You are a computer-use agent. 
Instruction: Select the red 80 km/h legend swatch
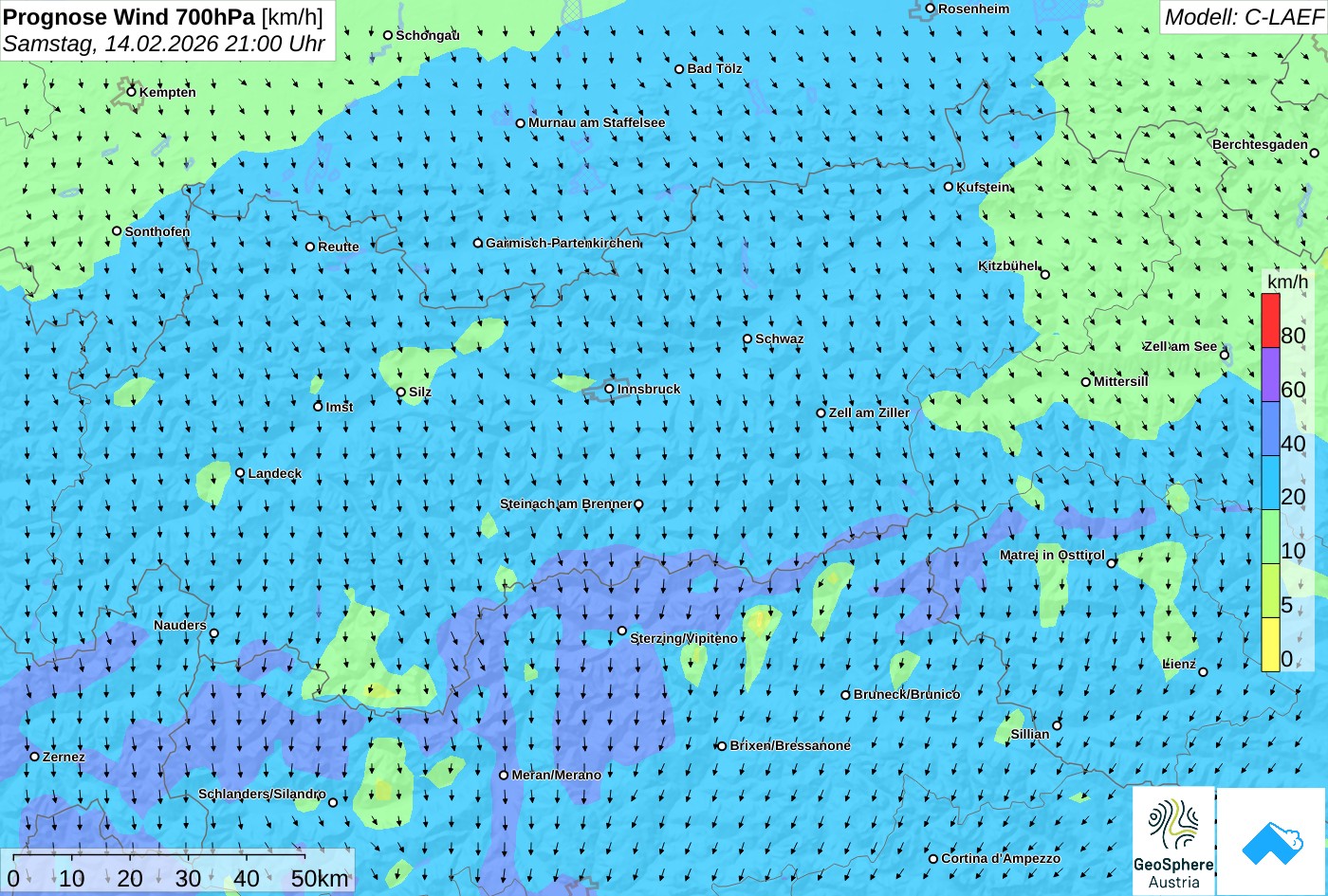1270,320
